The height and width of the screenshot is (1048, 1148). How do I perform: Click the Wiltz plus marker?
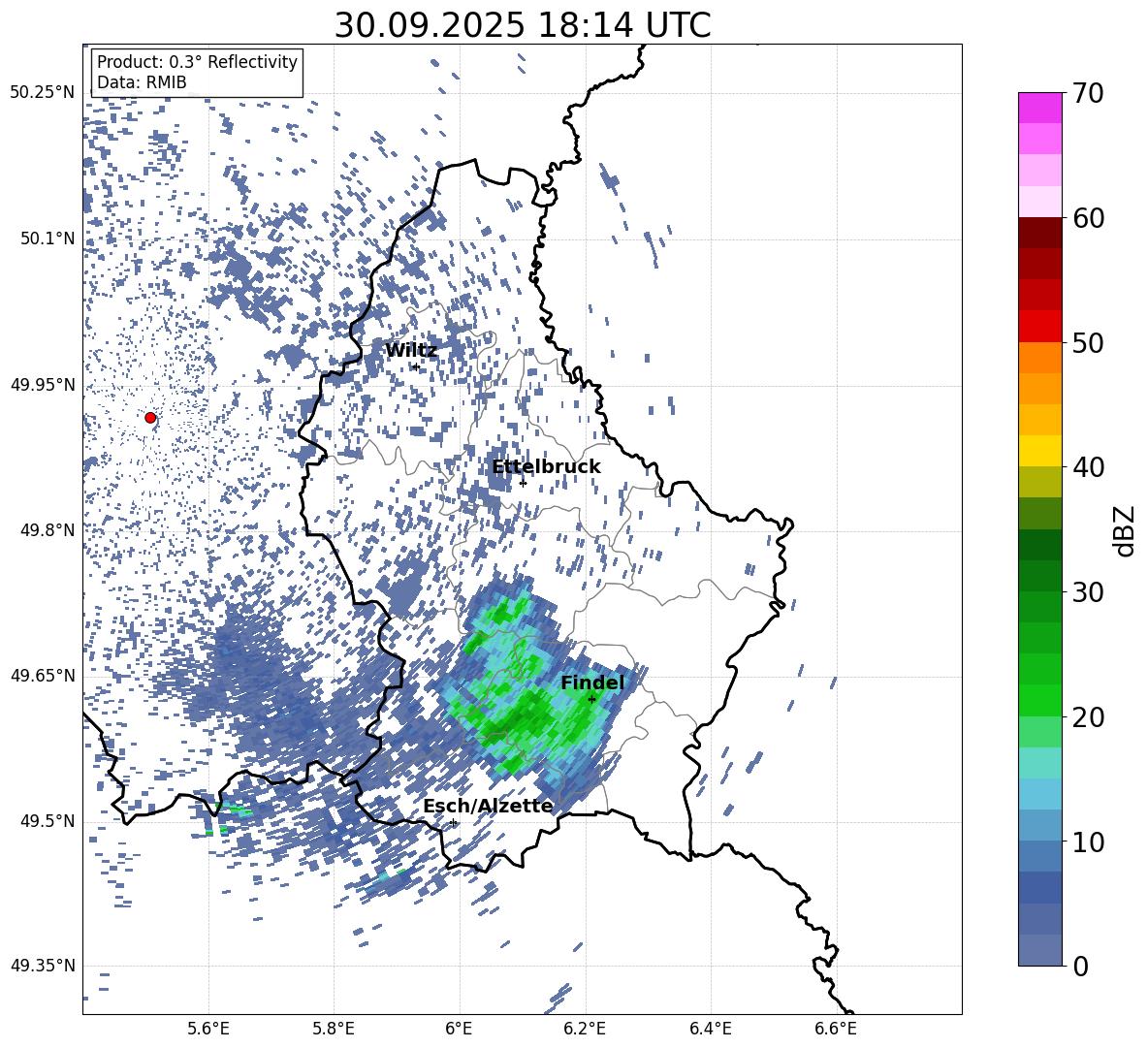pyautogui.click(x=416, y=367)
